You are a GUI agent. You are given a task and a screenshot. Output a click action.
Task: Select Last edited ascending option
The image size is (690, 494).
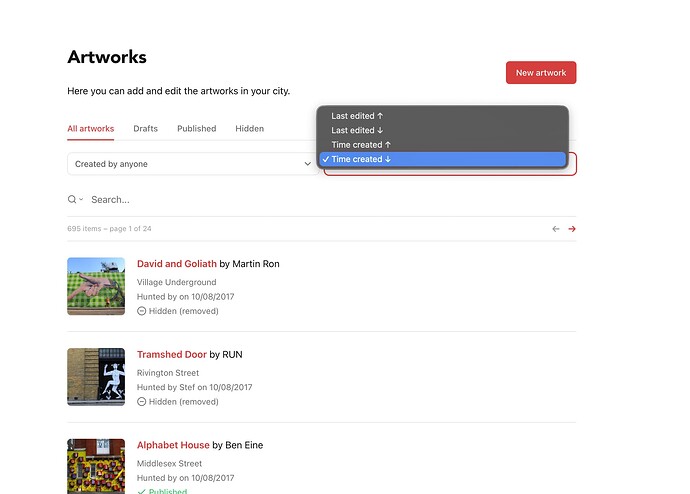[x=358, y=116]
